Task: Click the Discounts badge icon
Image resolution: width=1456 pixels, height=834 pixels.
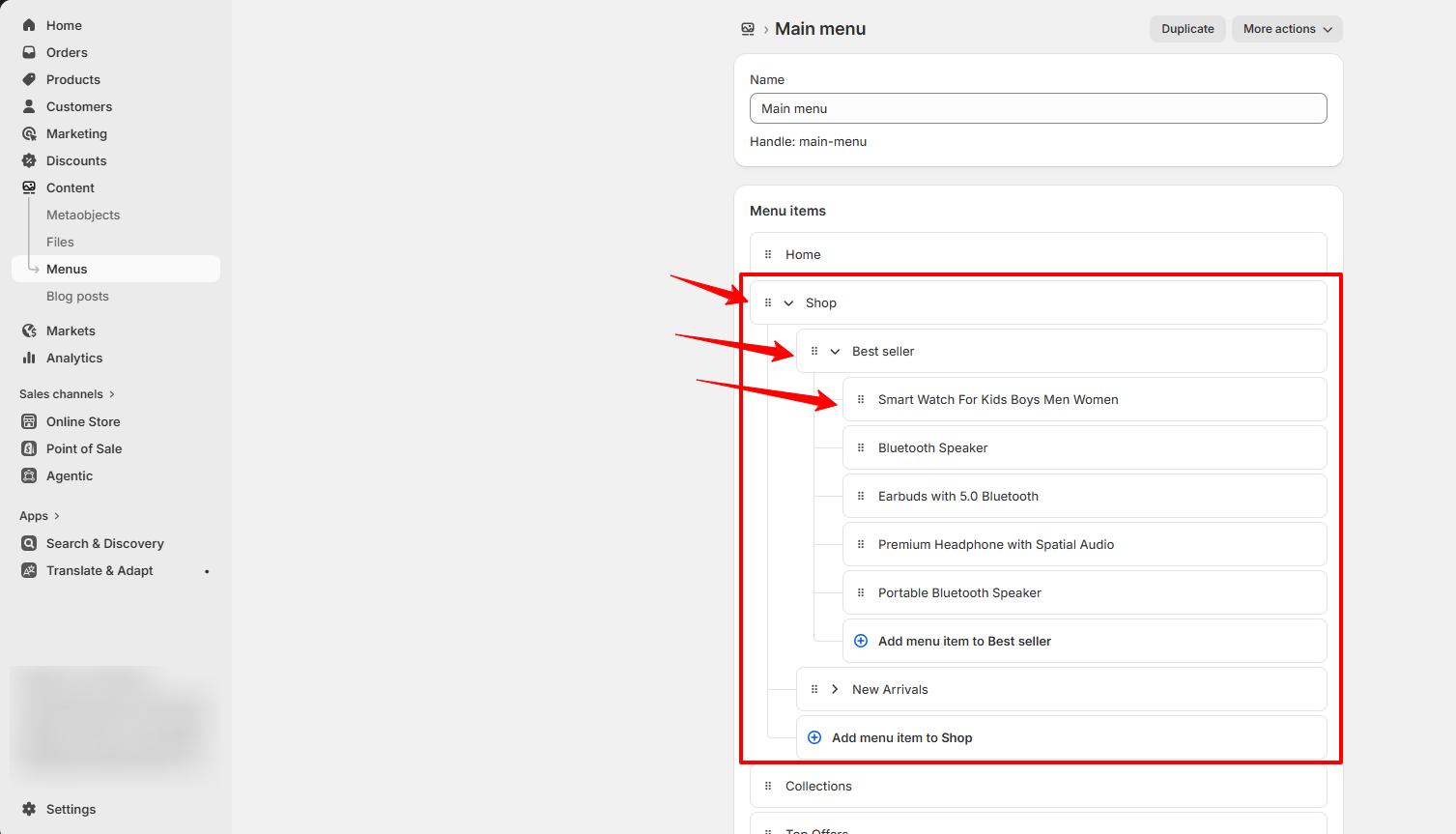Action: [x=29, y=160]
